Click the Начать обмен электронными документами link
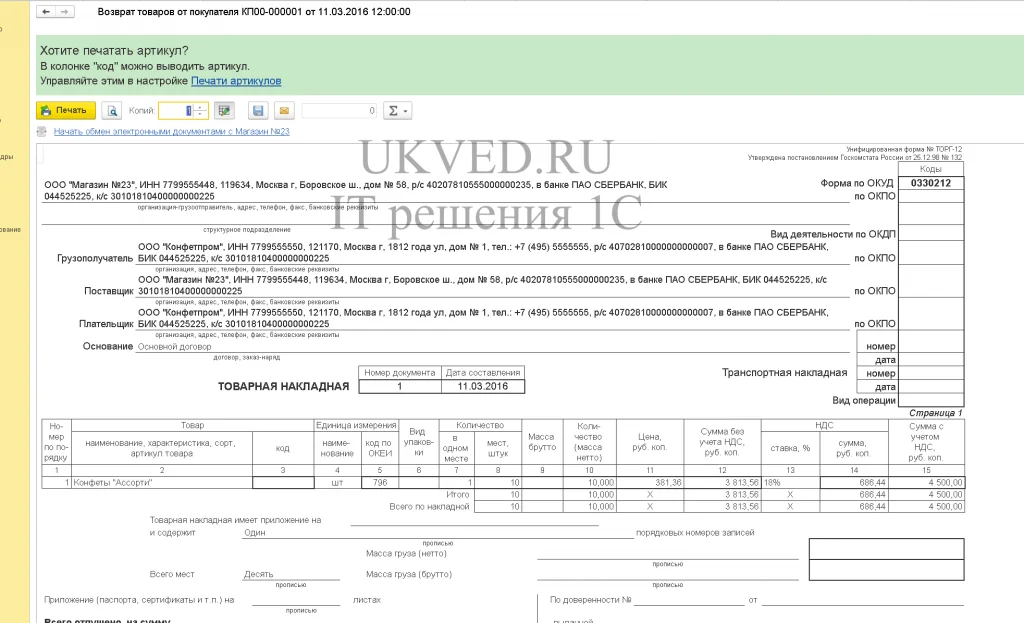Screen dimensions: 1024x623 pyautogui.click(x=171, y=131)
